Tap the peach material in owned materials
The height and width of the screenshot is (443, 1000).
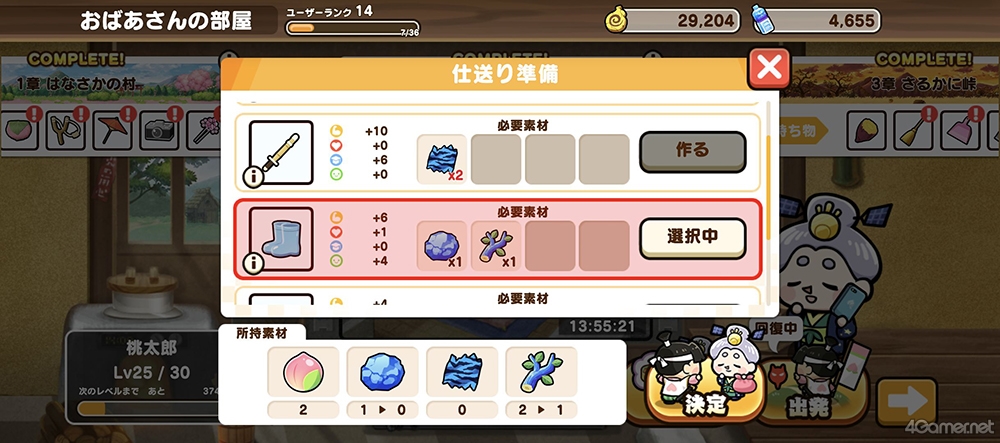tap(303, 374)
